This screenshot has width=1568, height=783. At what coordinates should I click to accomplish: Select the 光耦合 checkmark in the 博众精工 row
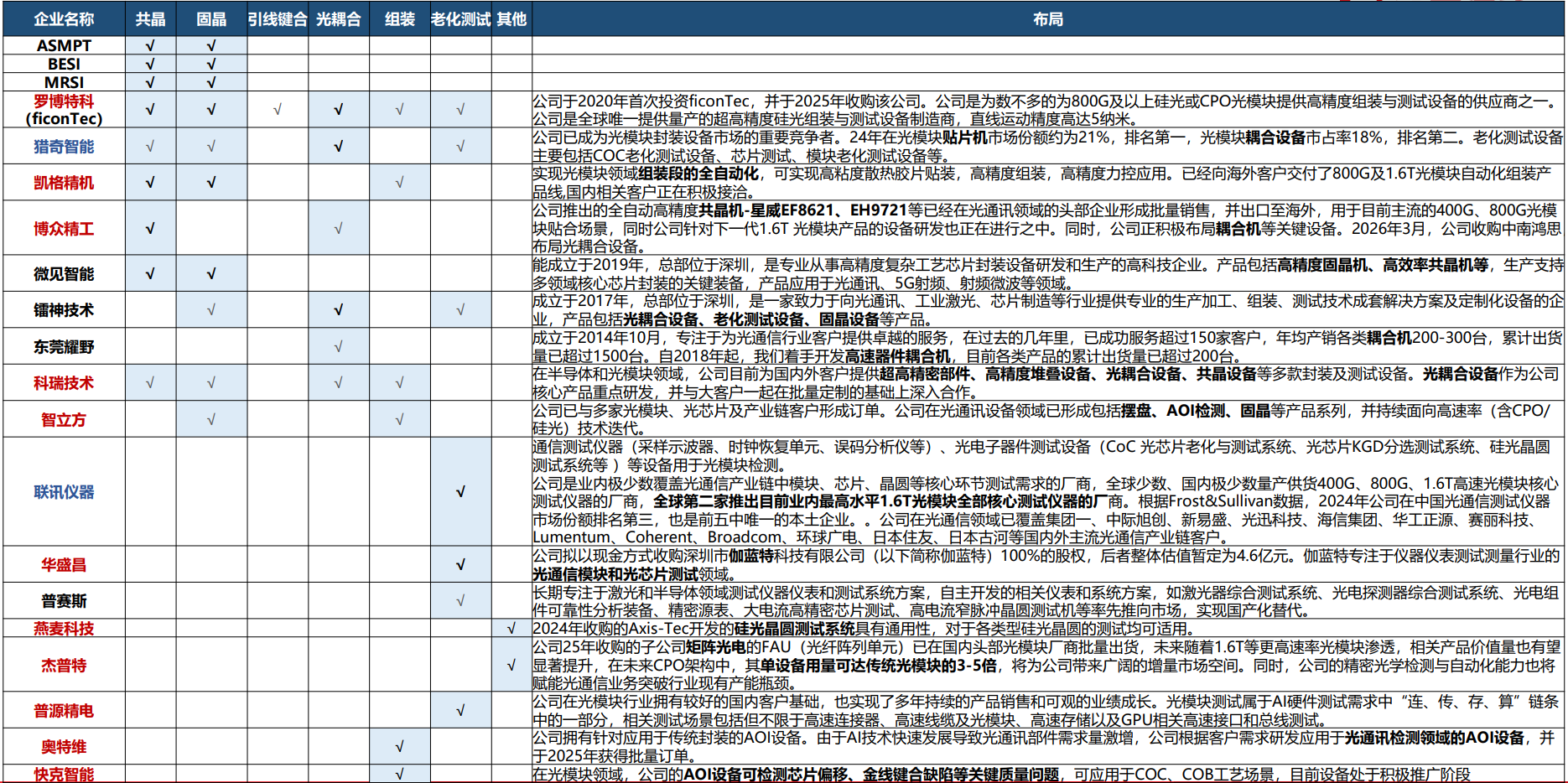pyautogui.click(x=339, y=228)
